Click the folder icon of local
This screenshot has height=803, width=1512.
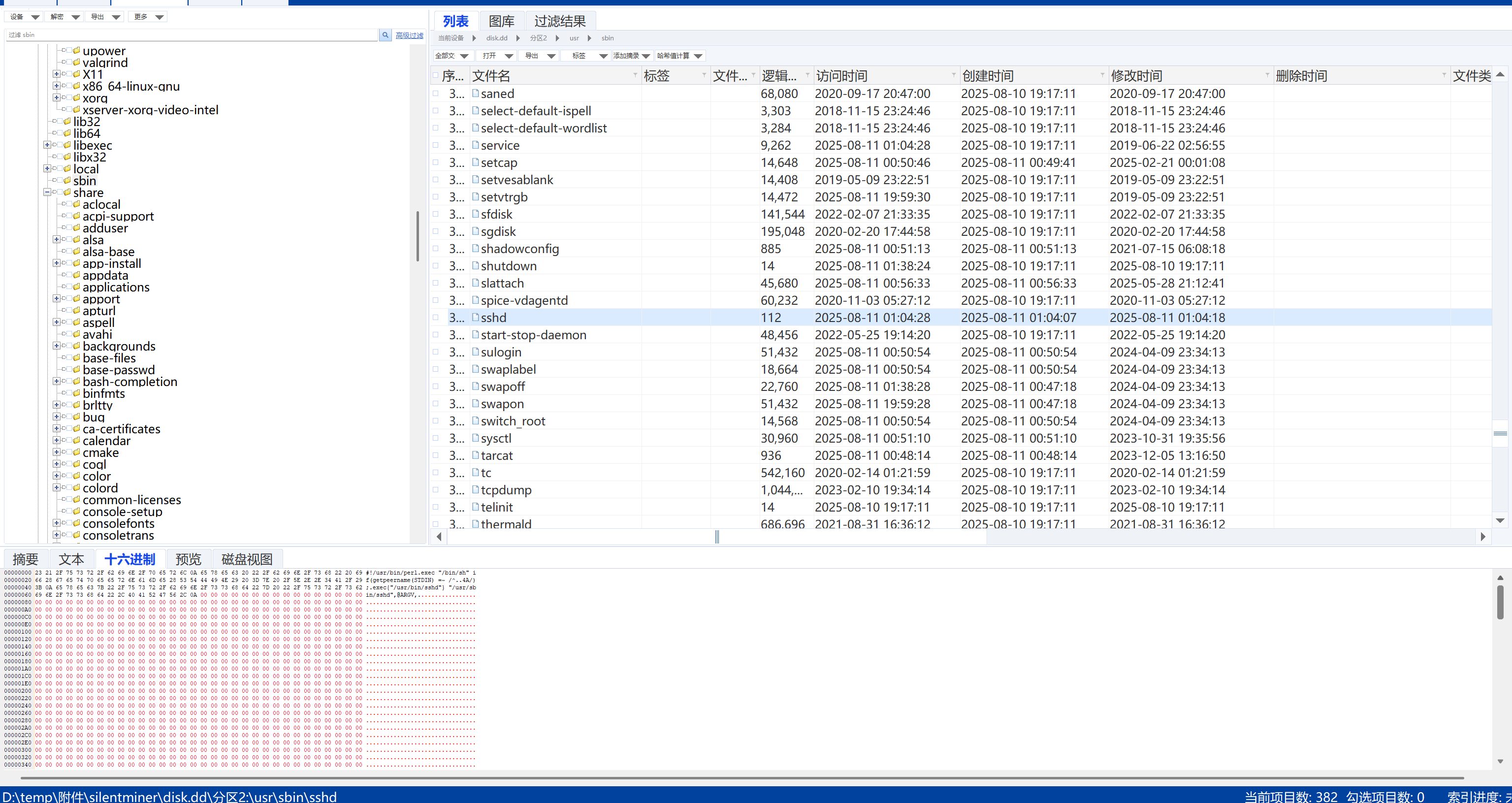pos(67,168)
